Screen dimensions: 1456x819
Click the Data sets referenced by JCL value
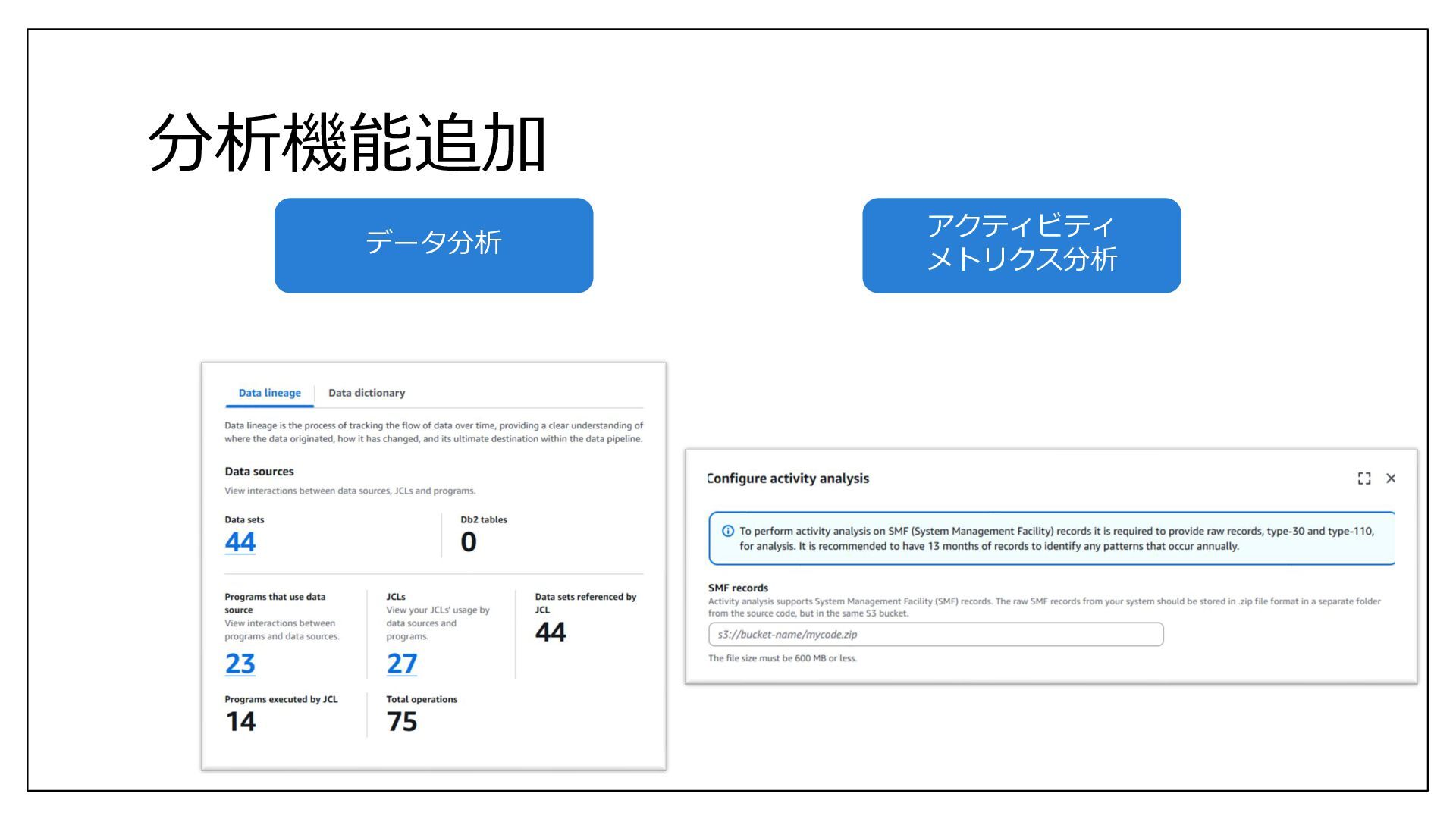tap(551, 632)
